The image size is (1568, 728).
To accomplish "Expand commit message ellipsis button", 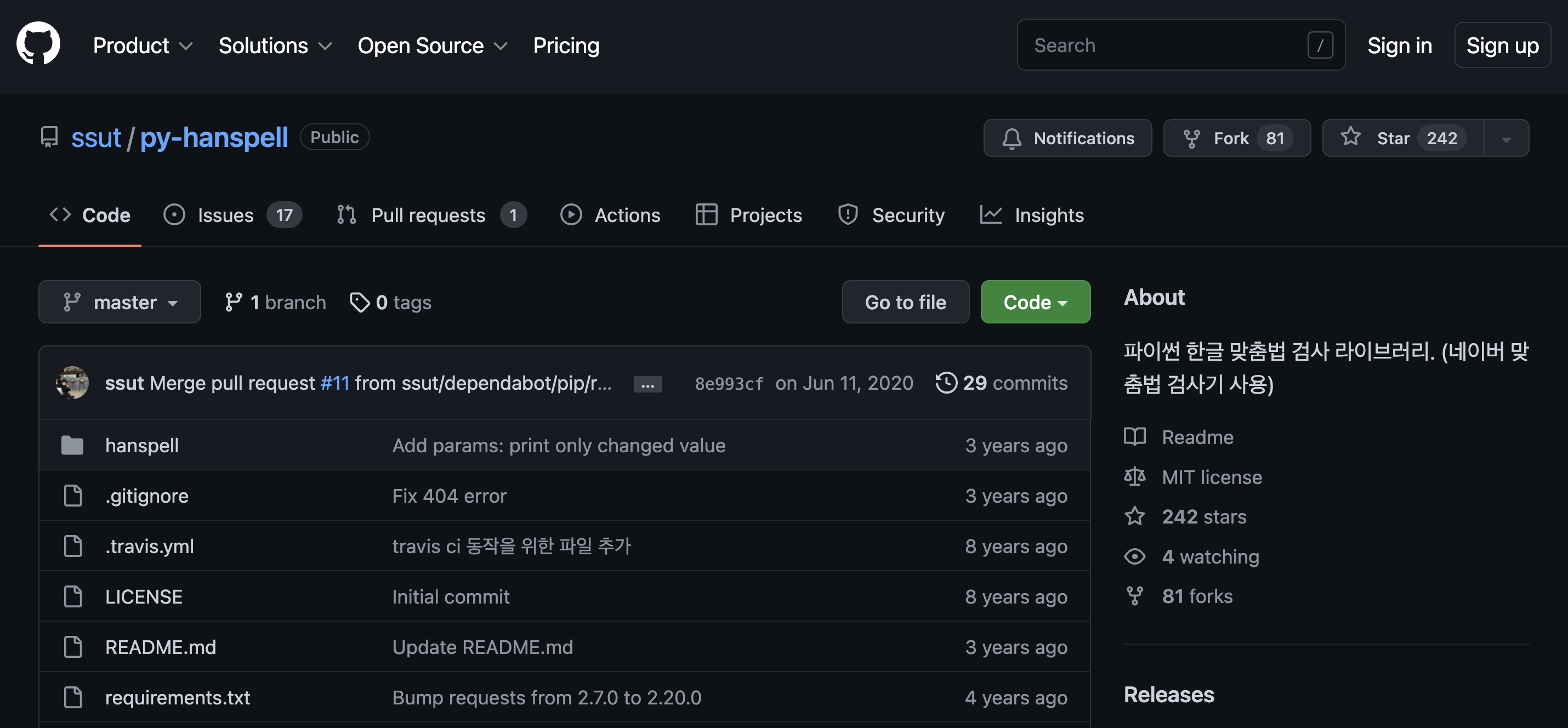I will click(647, 384).
